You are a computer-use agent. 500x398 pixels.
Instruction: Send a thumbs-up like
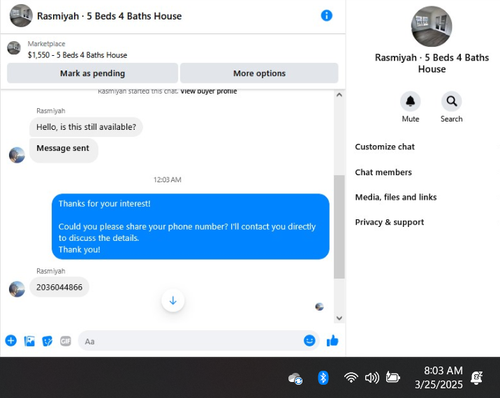pyautogui.click(x=332, y=341)
